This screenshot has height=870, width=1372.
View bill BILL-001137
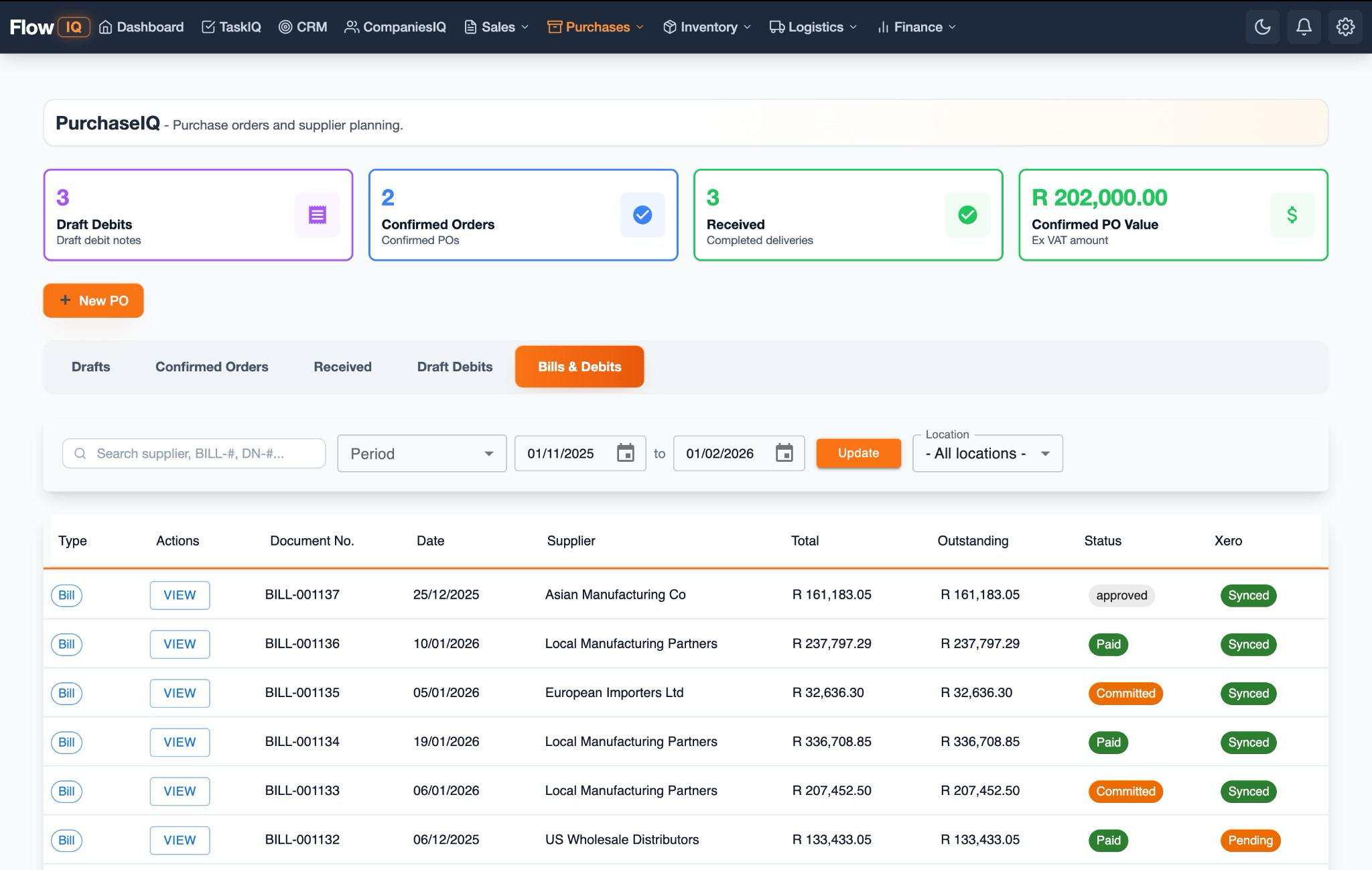[x=180, y=595]
